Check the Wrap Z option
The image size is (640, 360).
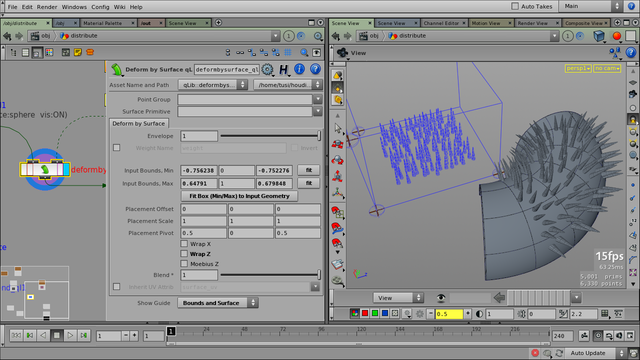184,253
